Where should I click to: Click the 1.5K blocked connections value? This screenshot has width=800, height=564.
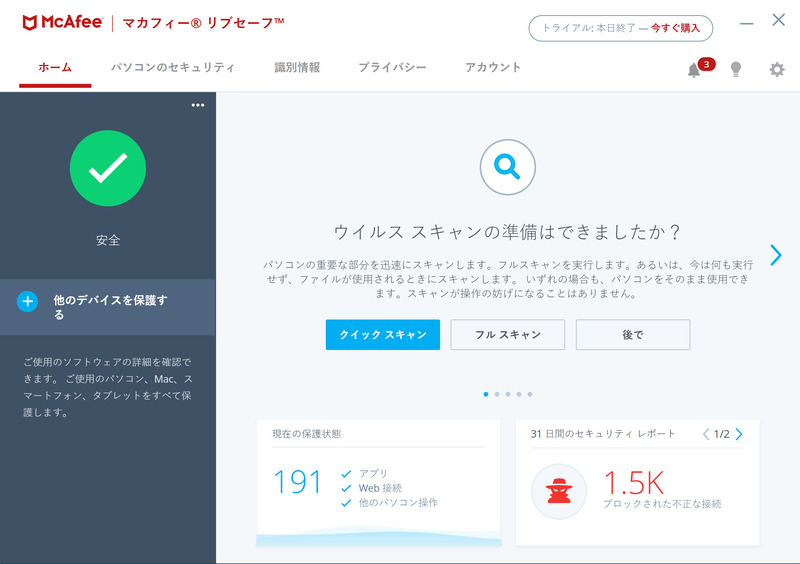634,482
